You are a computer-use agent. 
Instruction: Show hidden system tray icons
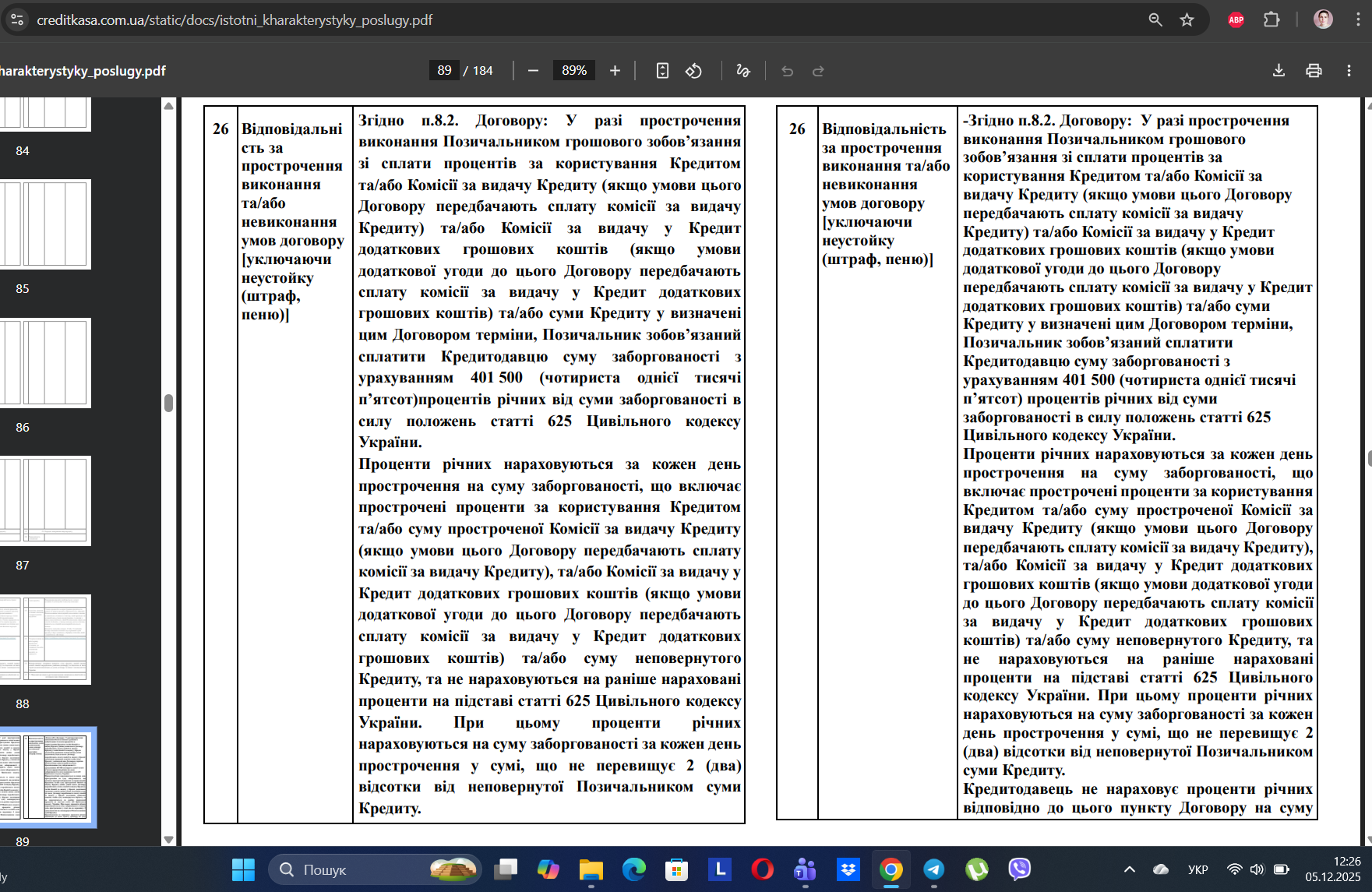(x=1129, y=869)
